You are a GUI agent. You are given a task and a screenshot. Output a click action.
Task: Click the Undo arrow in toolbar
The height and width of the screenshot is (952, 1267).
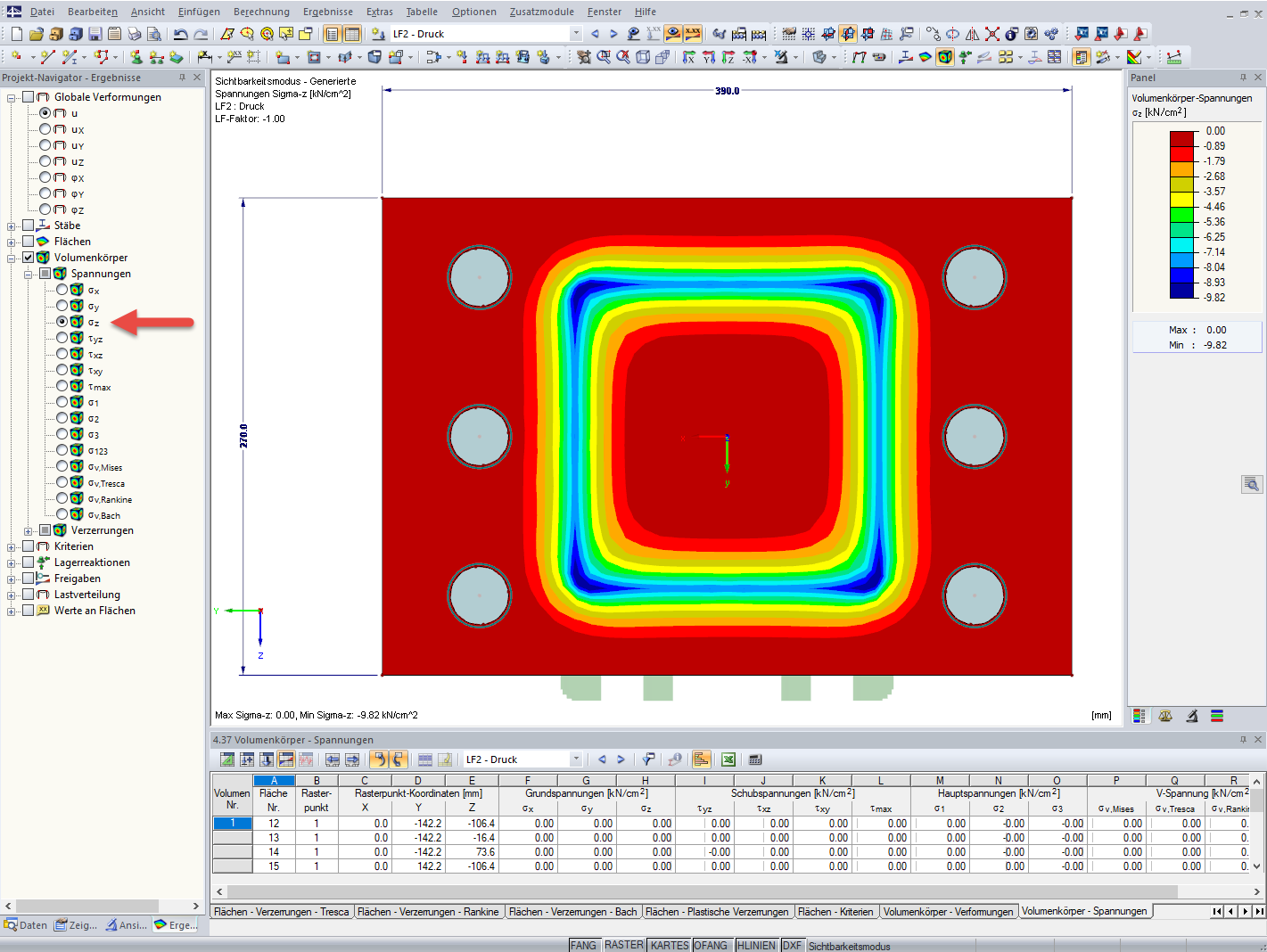[x=181, y=34]
